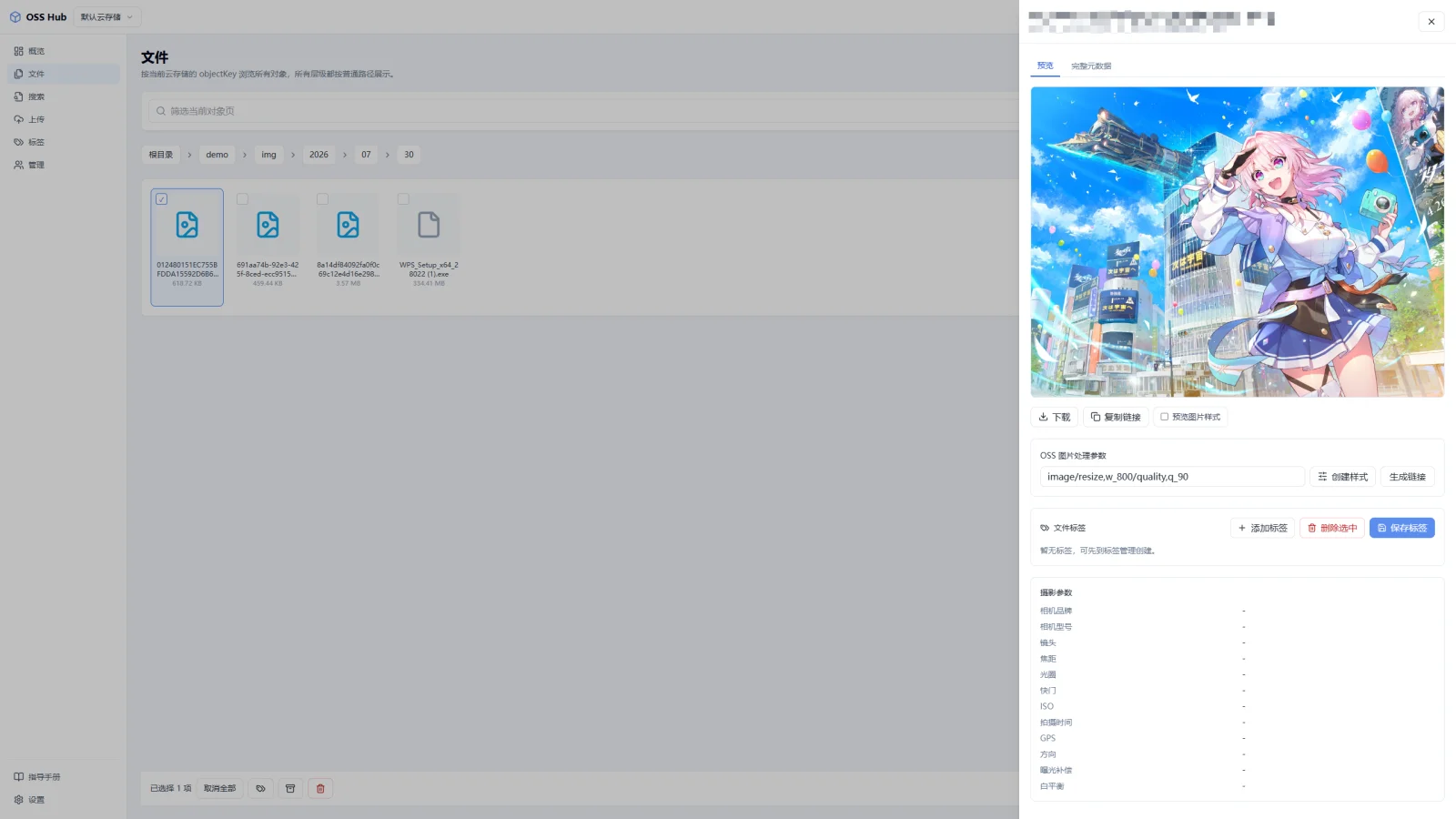Navigate to the 07 breadcrumb folder
The height and width of the screenshot is (819, 1456).
tap(366, 155)
